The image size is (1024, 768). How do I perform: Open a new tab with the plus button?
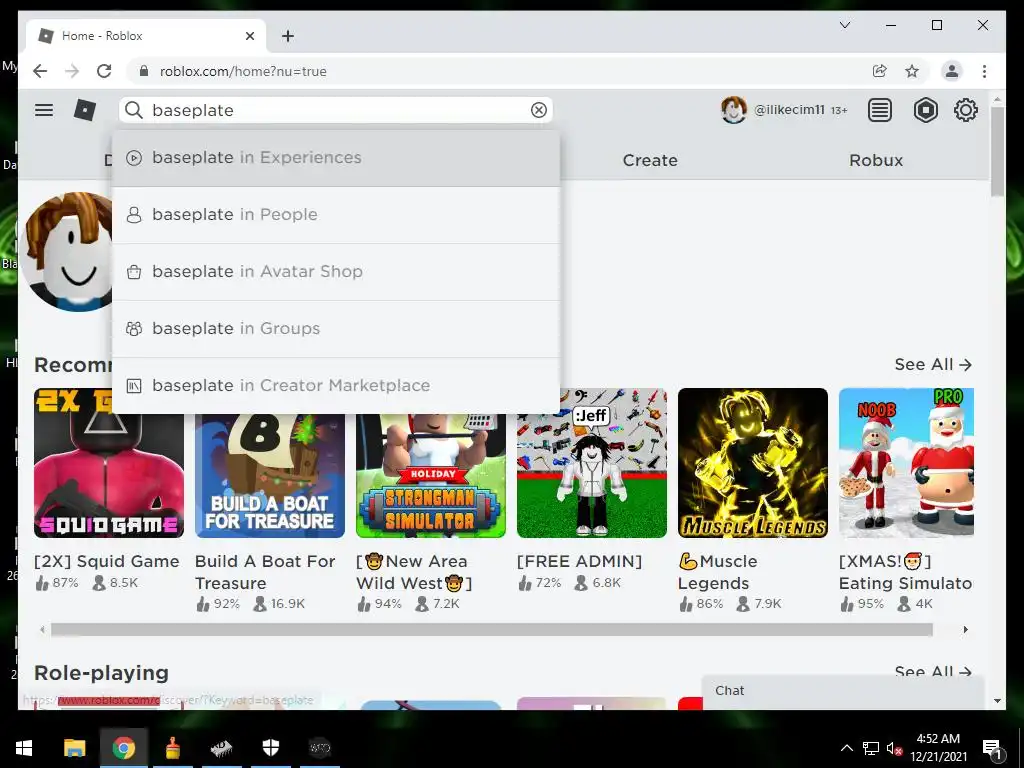tap(288, 36)
